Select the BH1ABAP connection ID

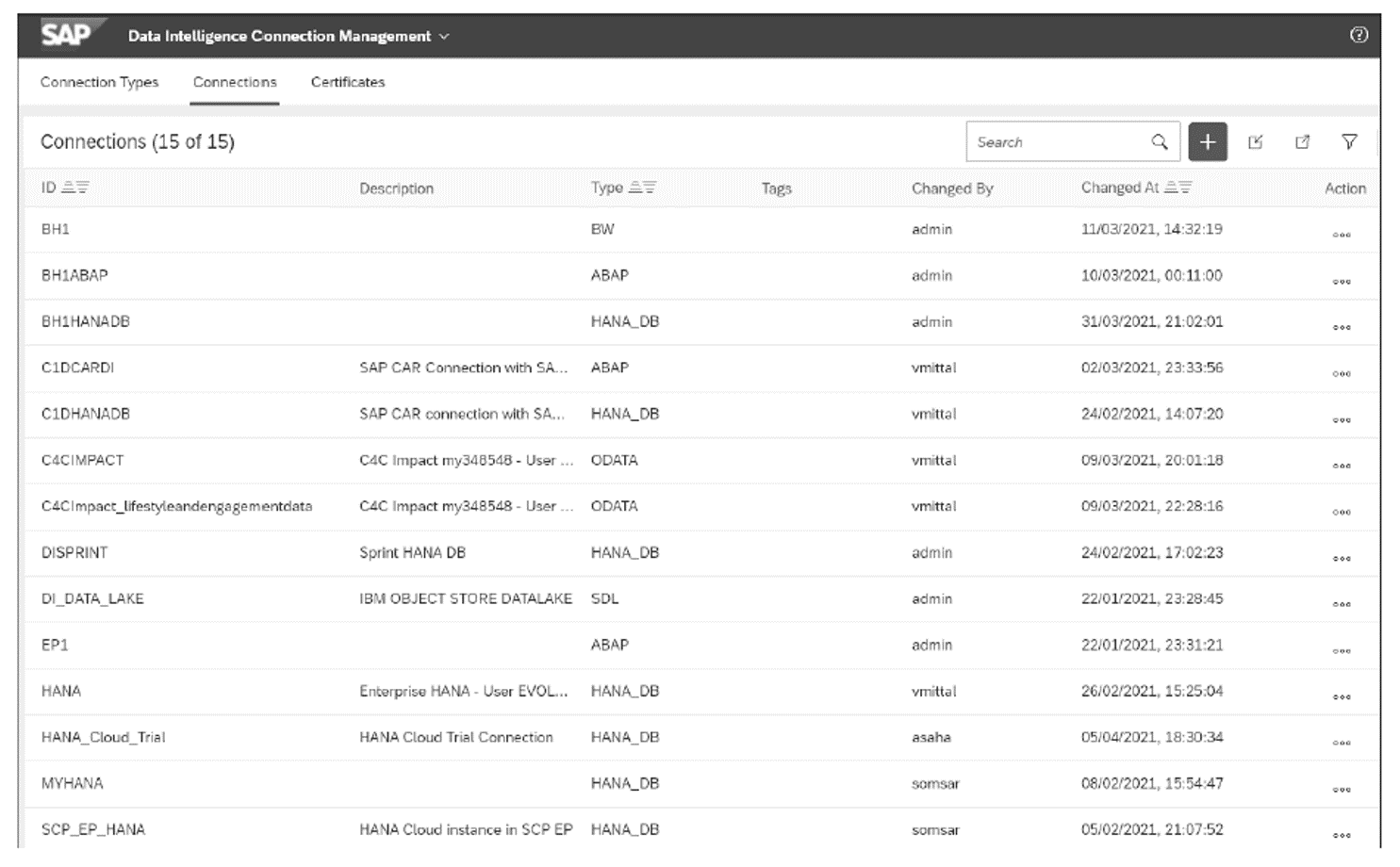click(x=74, y=275)
